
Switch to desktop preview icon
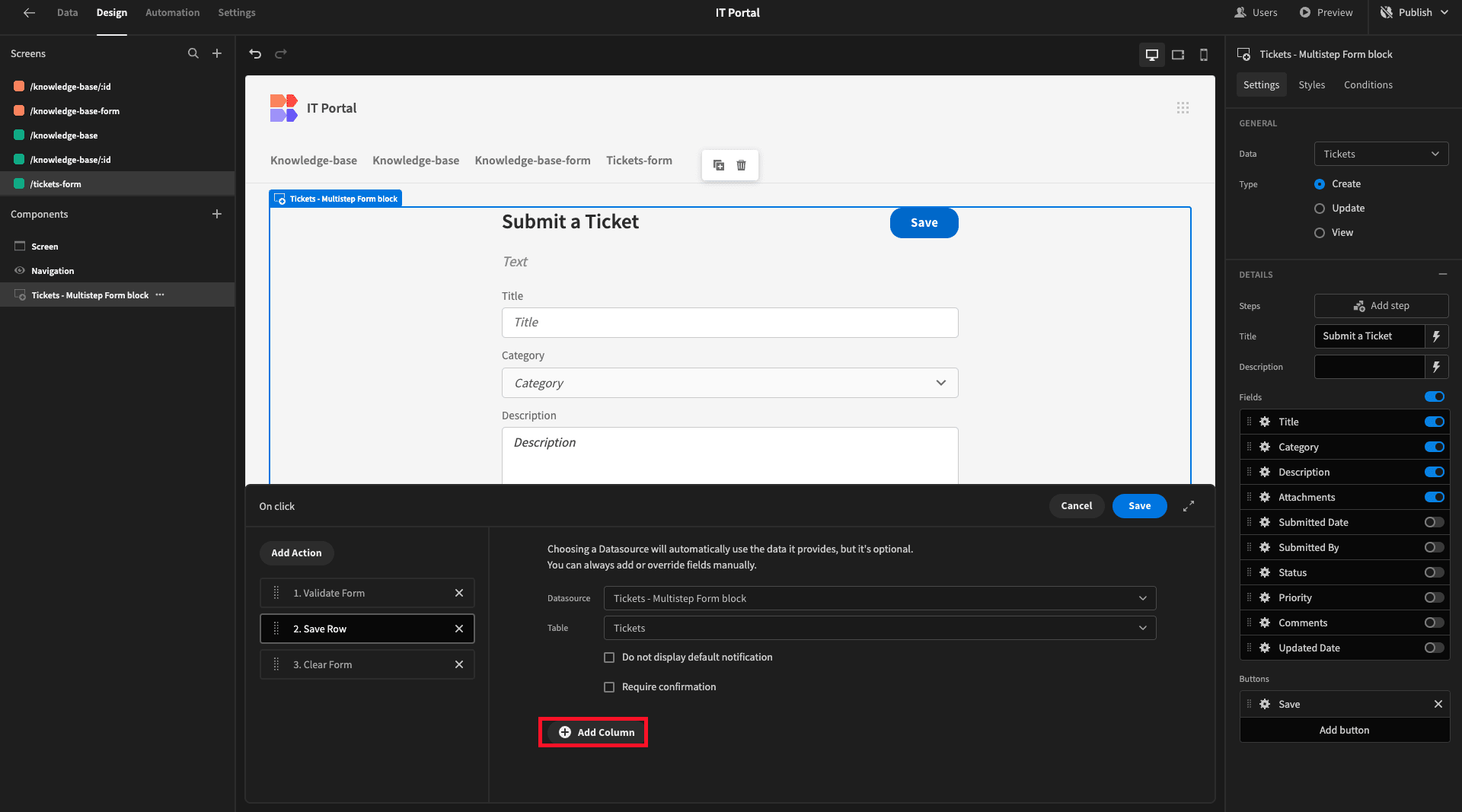1152,54
